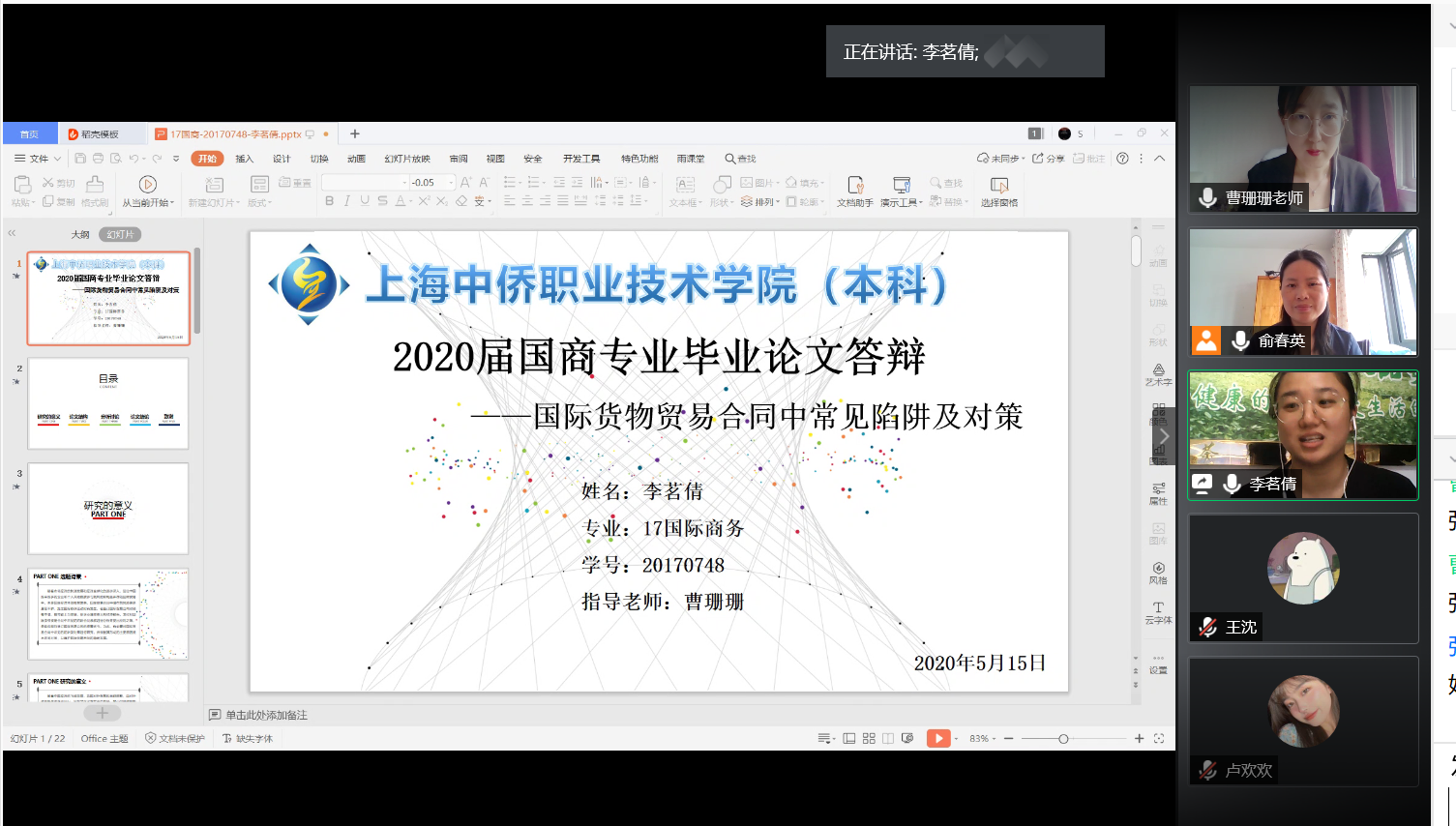Switch to slide sorter grid view
1456x826 pixels.
[869, 738]
